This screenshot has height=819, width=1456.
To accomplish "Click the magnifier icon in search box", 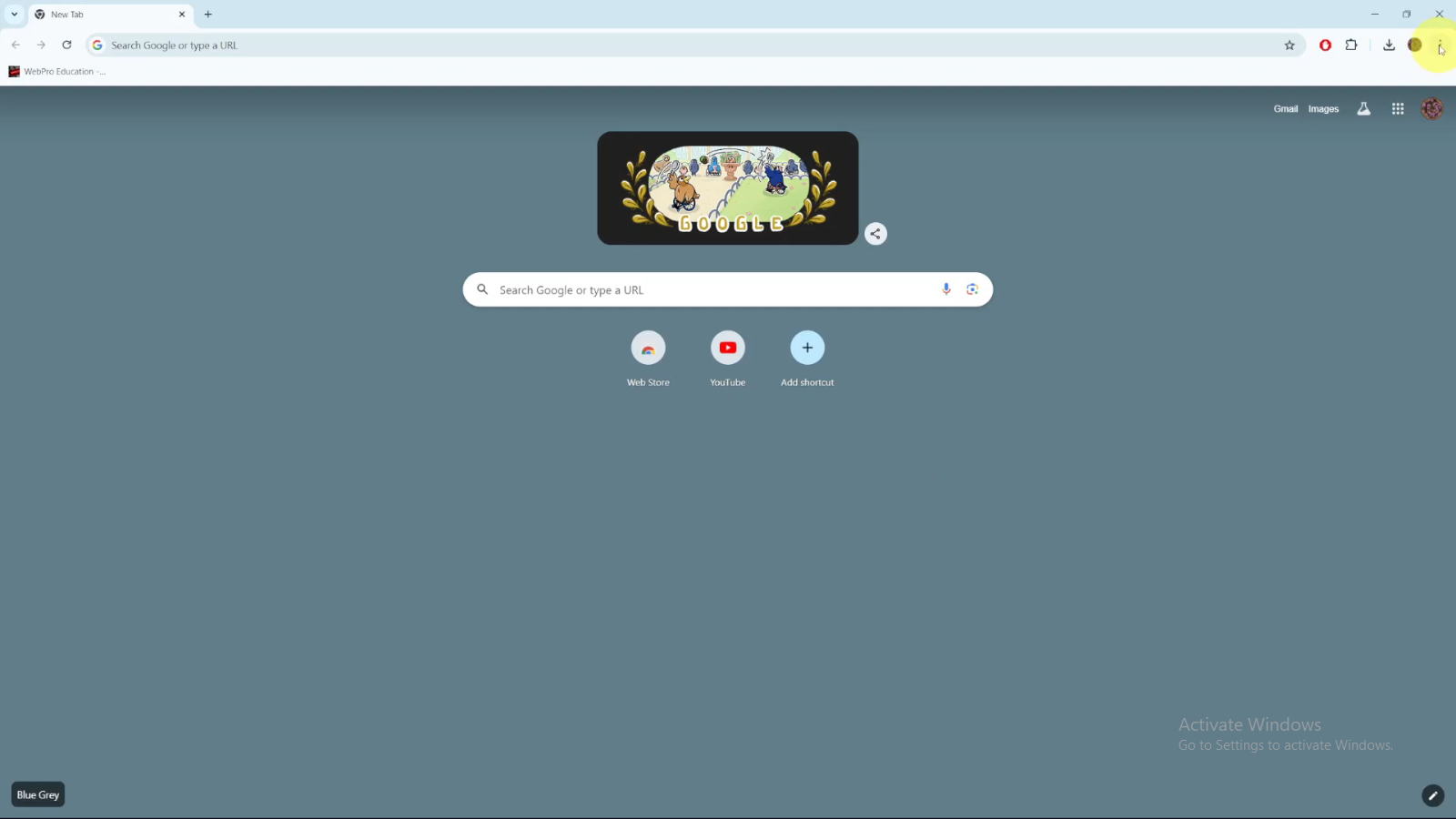I will click(482, 289).
